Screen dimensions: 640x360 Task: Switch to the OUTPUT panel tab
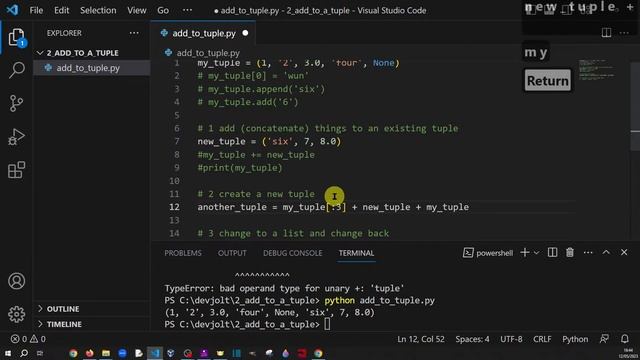[232, 253]
